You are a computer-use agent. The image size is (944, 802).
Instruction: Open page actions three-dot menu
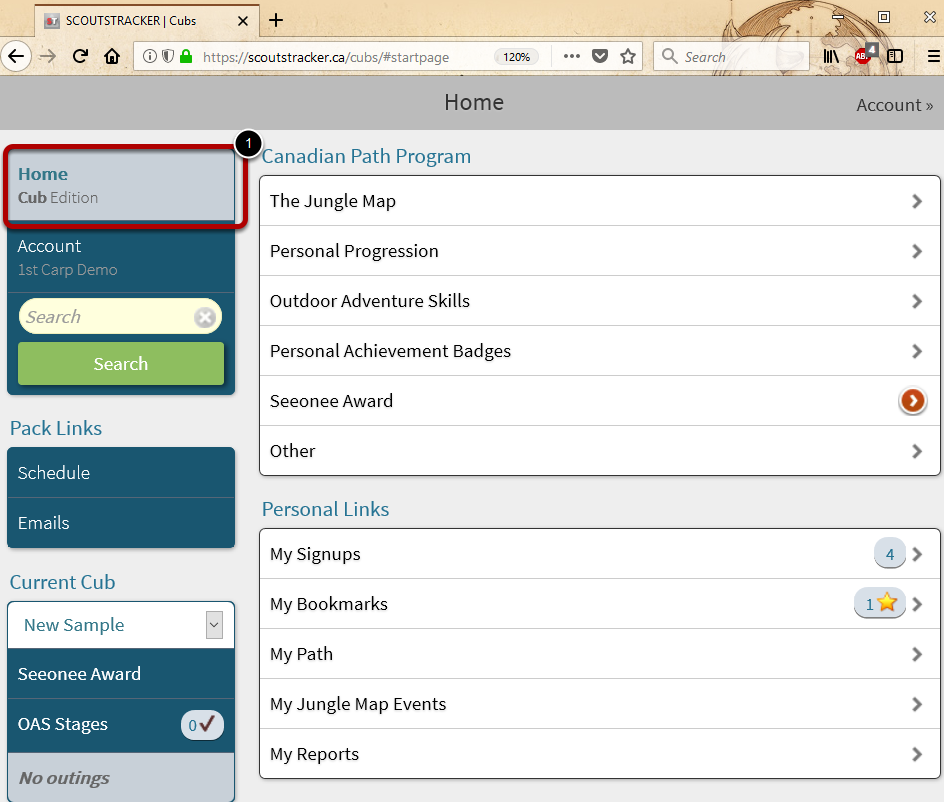point(571,57)
